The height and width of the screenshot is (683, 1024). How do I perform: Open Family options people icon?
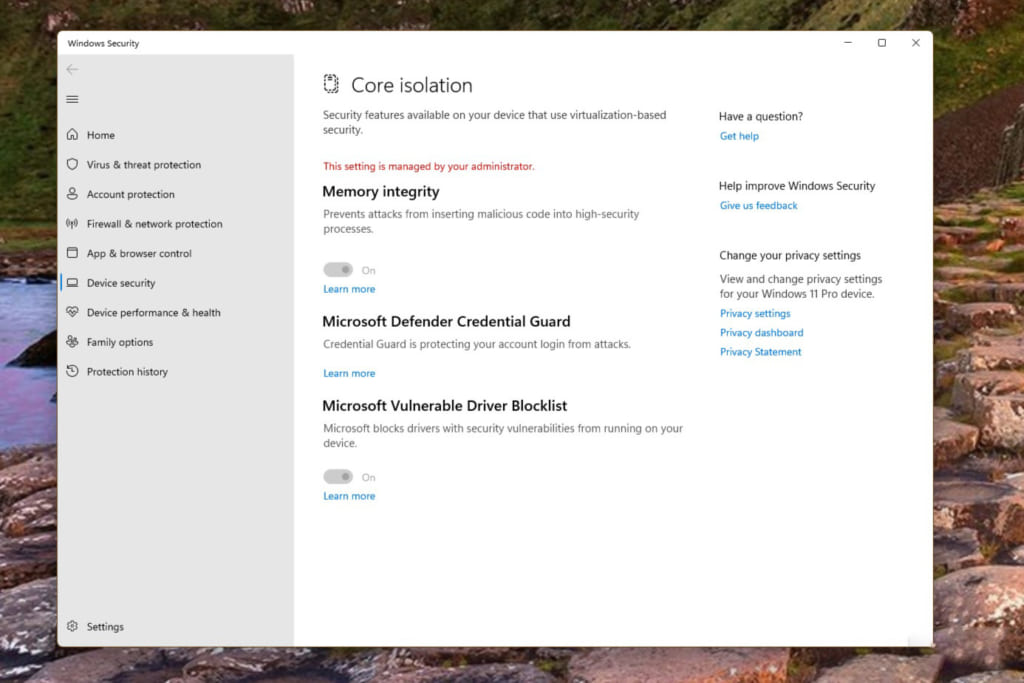(x=72, y=342)
